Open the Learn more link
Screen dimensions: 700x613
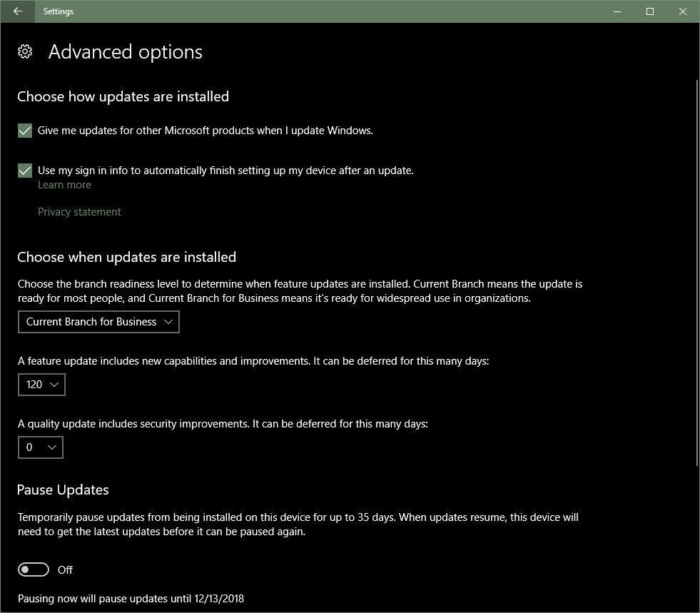coord(64,185)
